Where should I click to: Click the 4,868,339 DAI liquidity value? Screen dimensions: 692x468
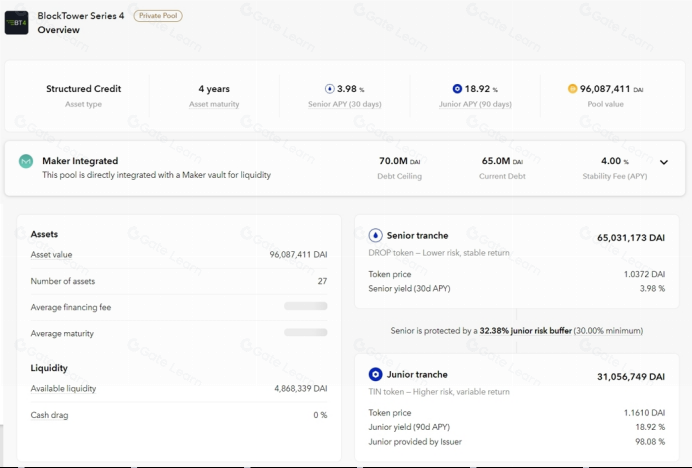click(301, 389)
